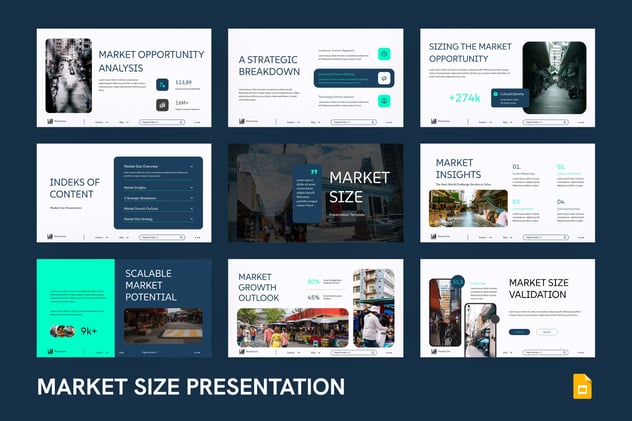632x421 pixels.
Task: Click the Google Slides icon in bottom corner
Action: (x=582, y=386)
